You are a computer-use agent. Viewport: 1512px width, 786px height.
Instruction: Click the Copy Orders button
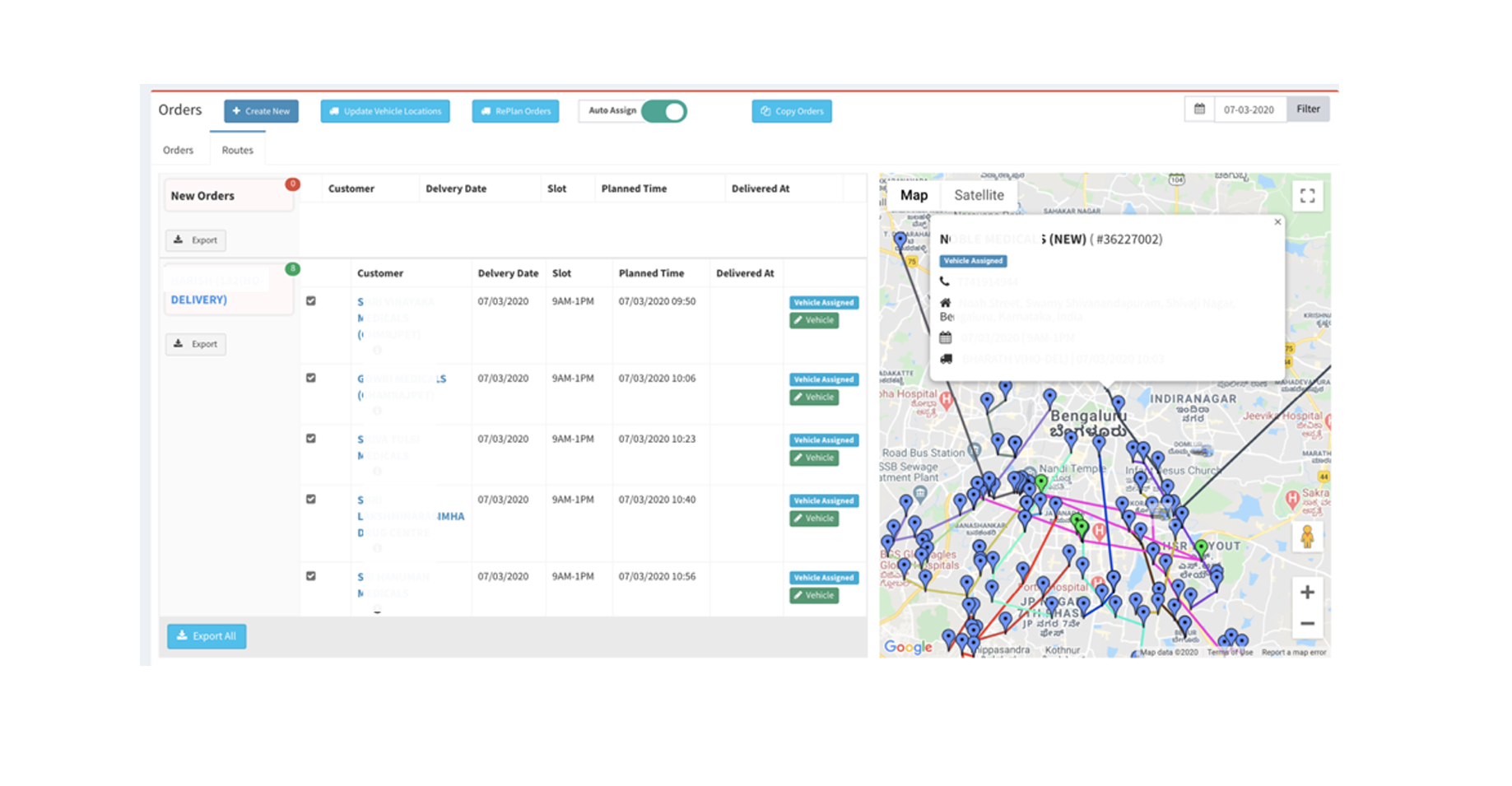tap(792, 111)
